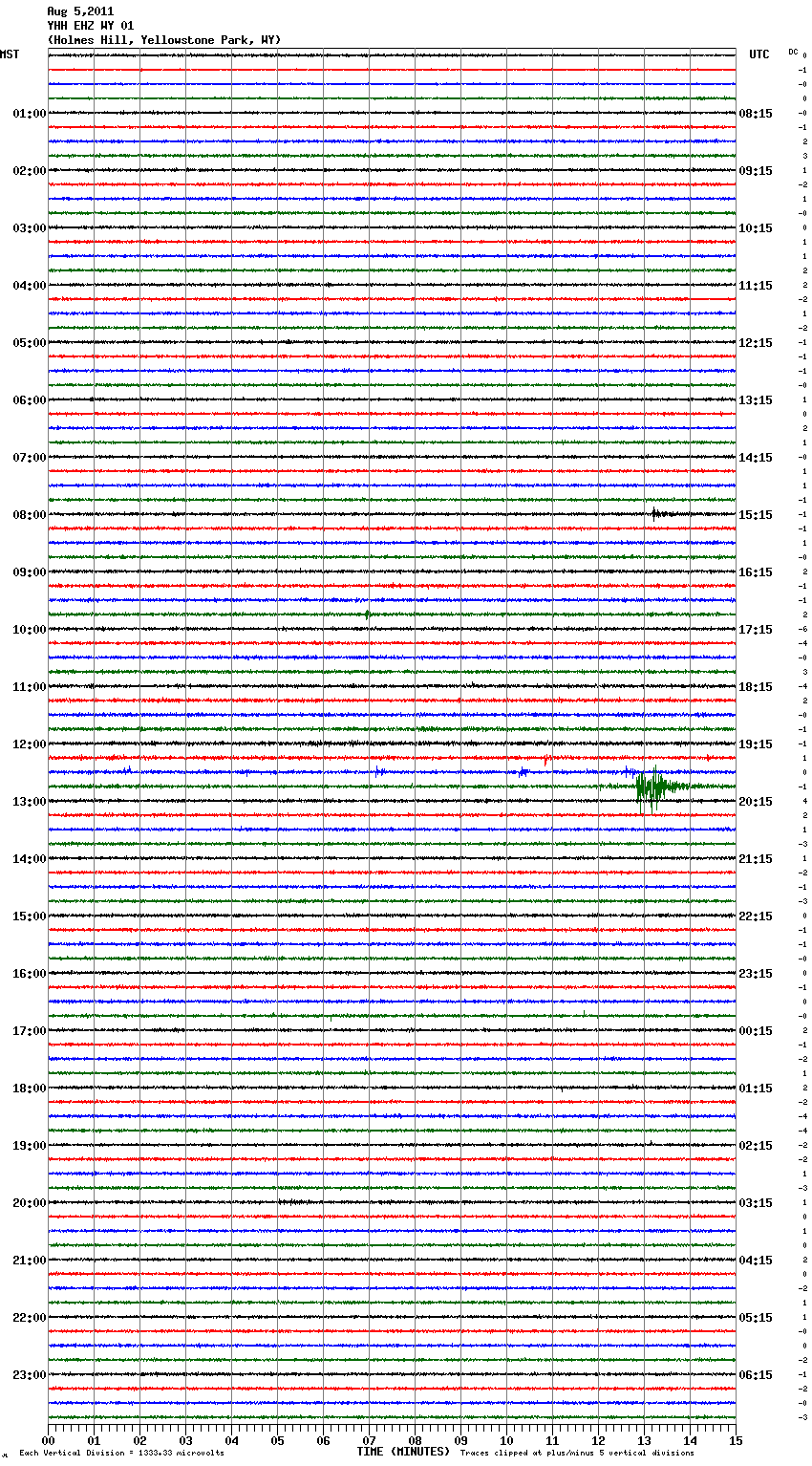Select the 20:00 MST row label
The width and height of the screenshot is (812, 1466).
point(30,1203)
